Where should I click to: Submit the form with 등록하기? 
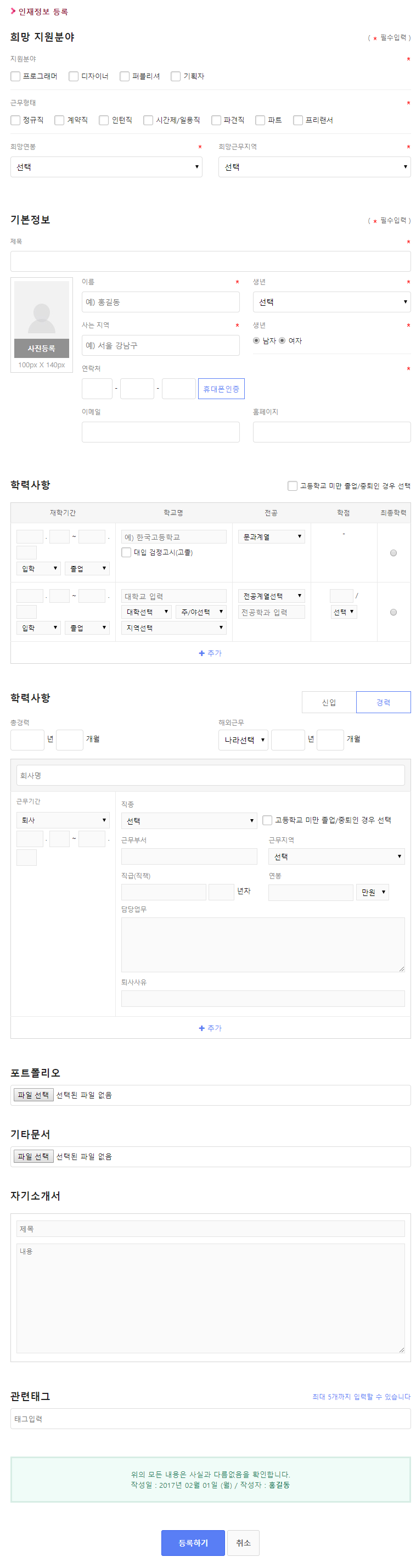pyautogui.click(x=193, y=1542)
